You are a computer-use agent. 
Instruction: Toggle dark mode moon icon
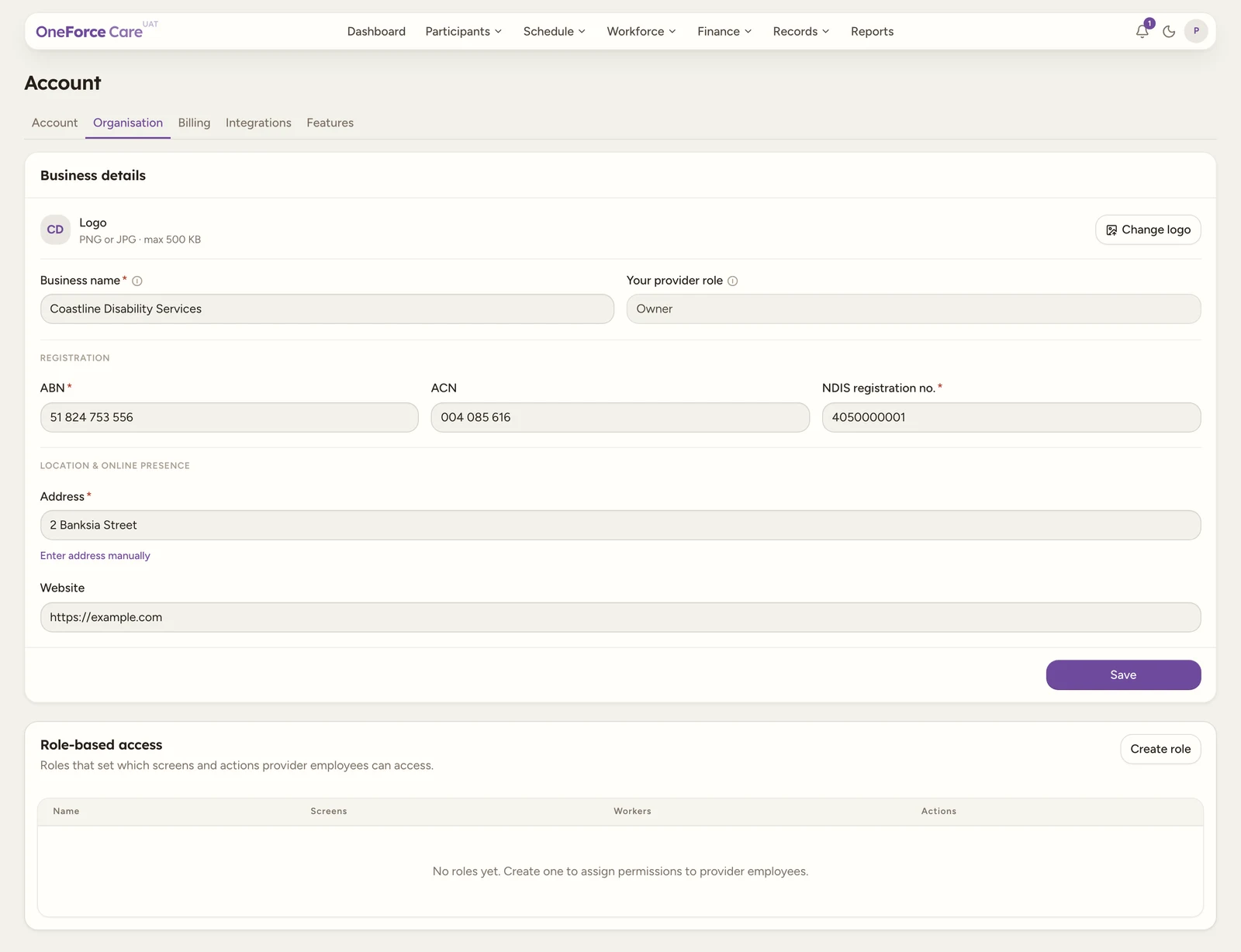[1169, 32]
